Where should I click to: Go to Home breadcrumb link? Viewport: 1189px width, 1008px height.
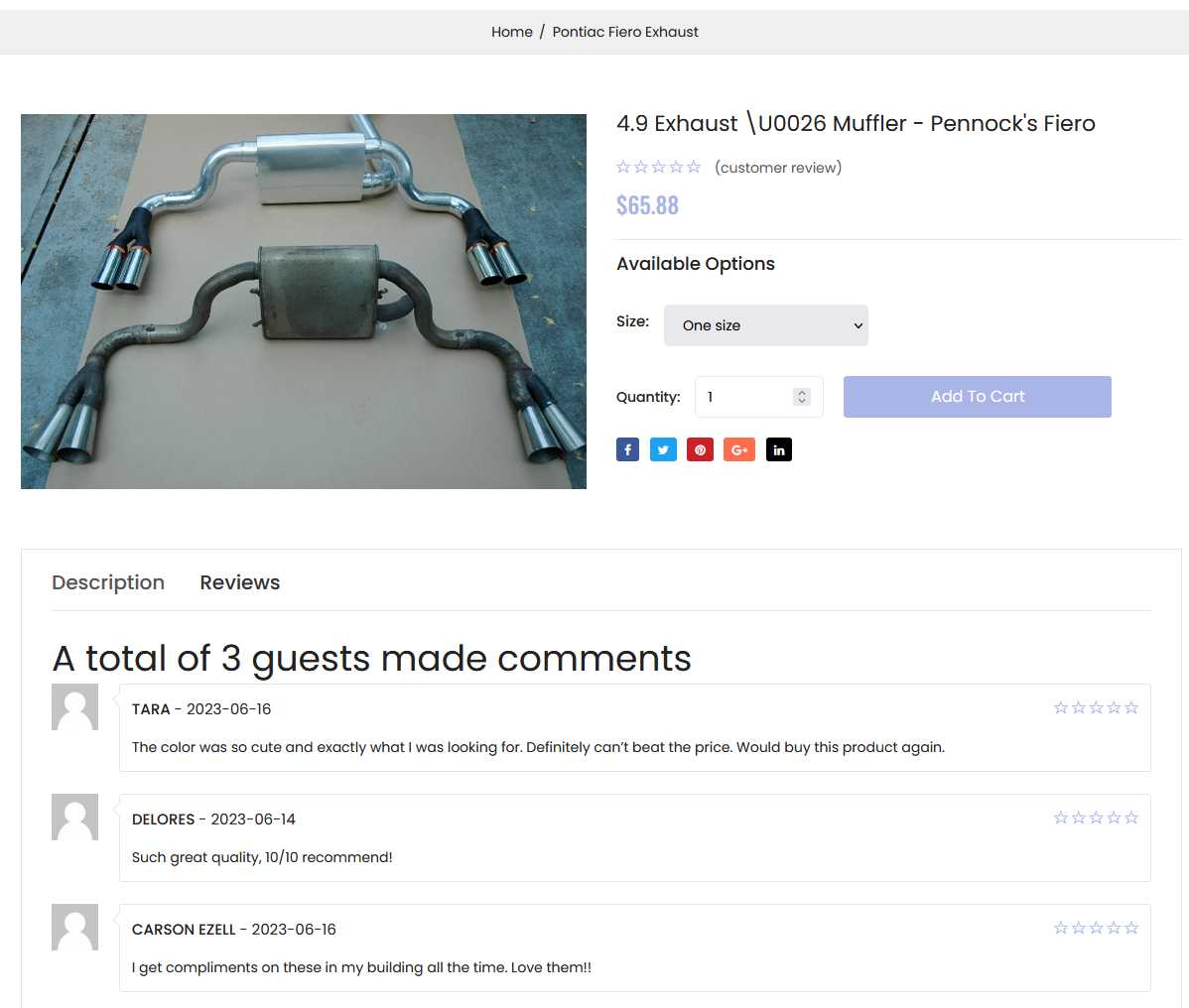511,32
